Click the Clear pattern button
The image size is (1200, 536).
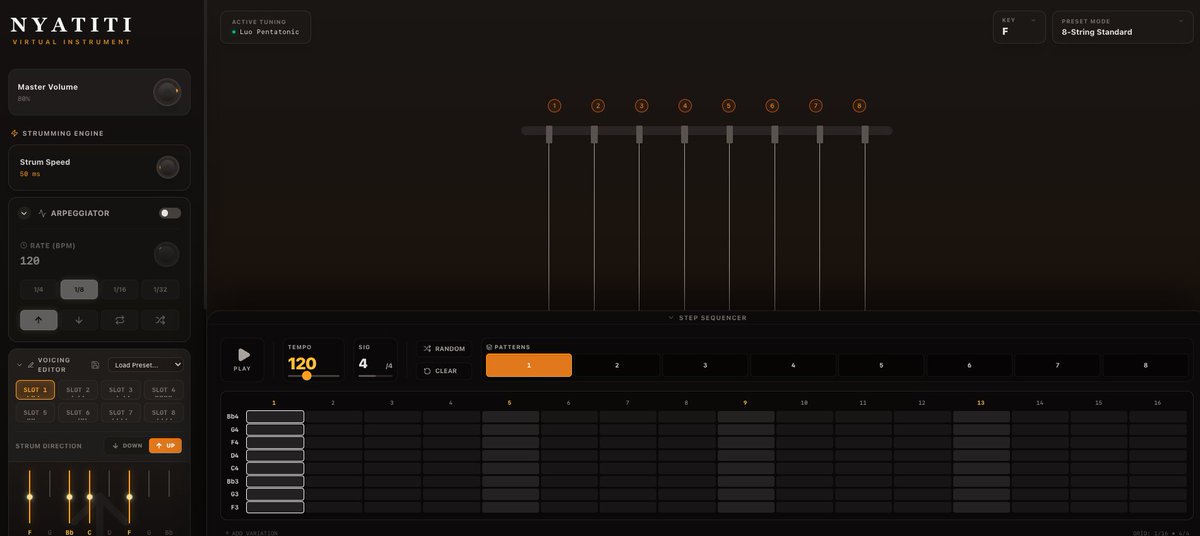coord(444,371)
